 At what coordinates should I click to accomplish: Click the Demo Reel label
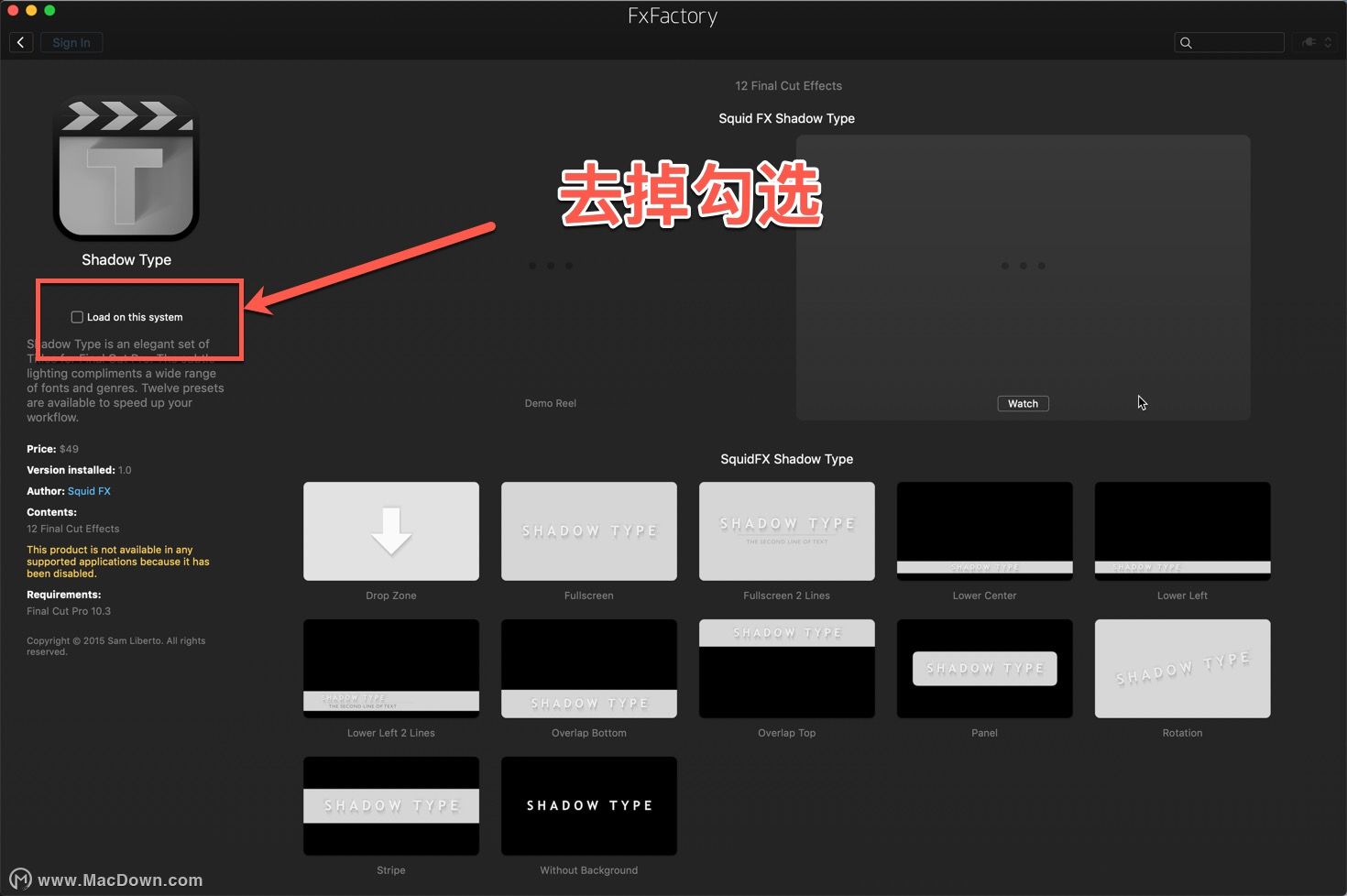click(551, 403)
